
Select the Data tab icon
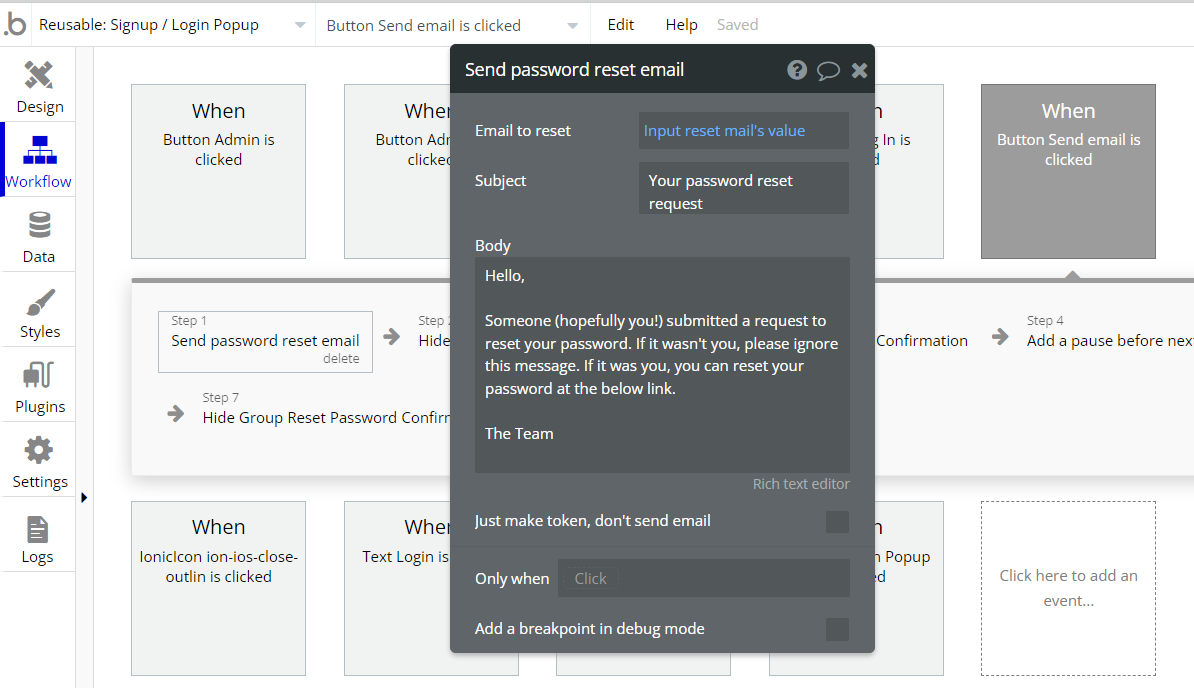pos(39,225)
